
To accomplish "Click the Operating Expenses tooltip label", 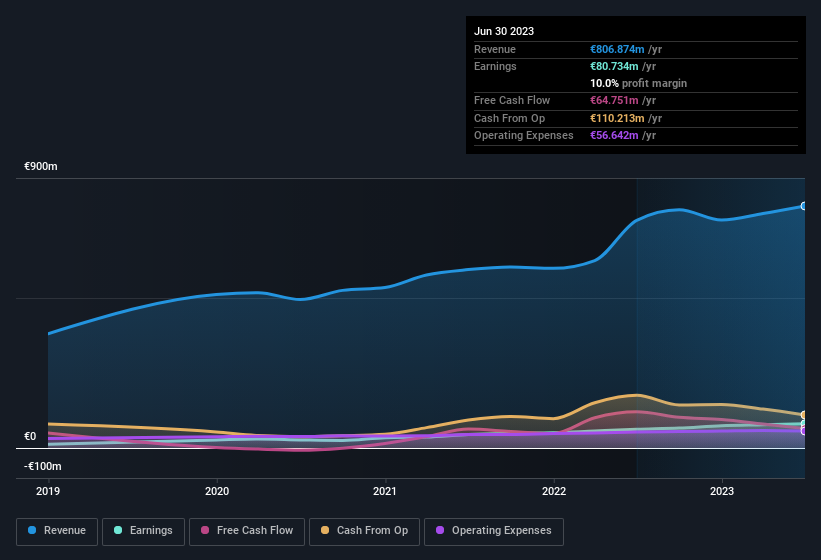I will (524, 136).
